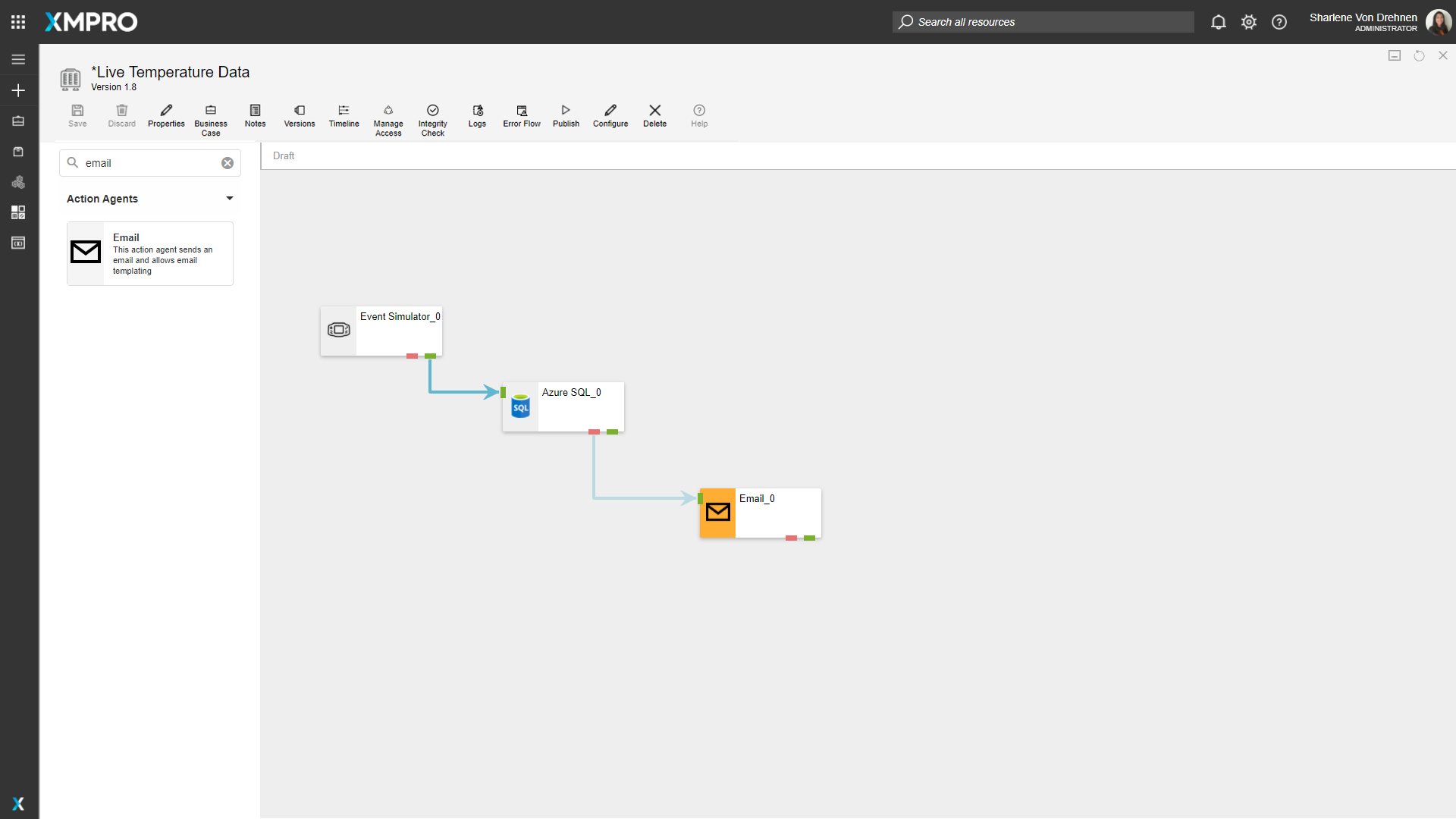This screenshot has width=1456, height=819.
Task: Open the hamburger navigation menu
Action: [x=18, y=58]
